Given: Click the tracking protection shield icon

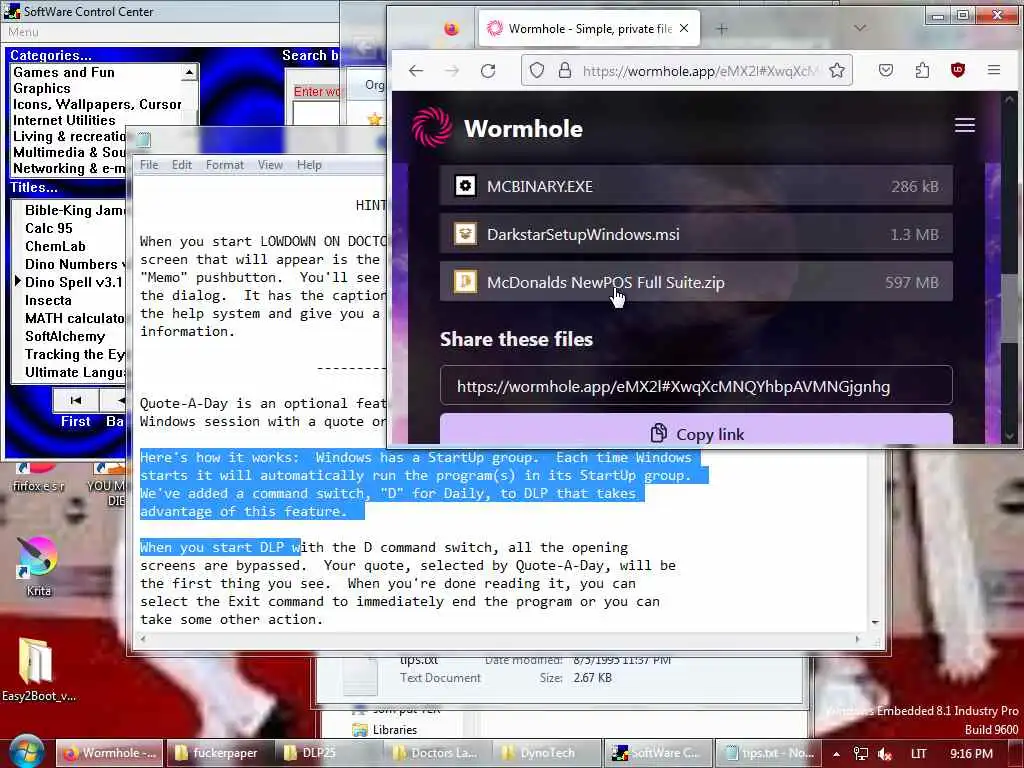Looking at the screenshot, I should point(537,71).
